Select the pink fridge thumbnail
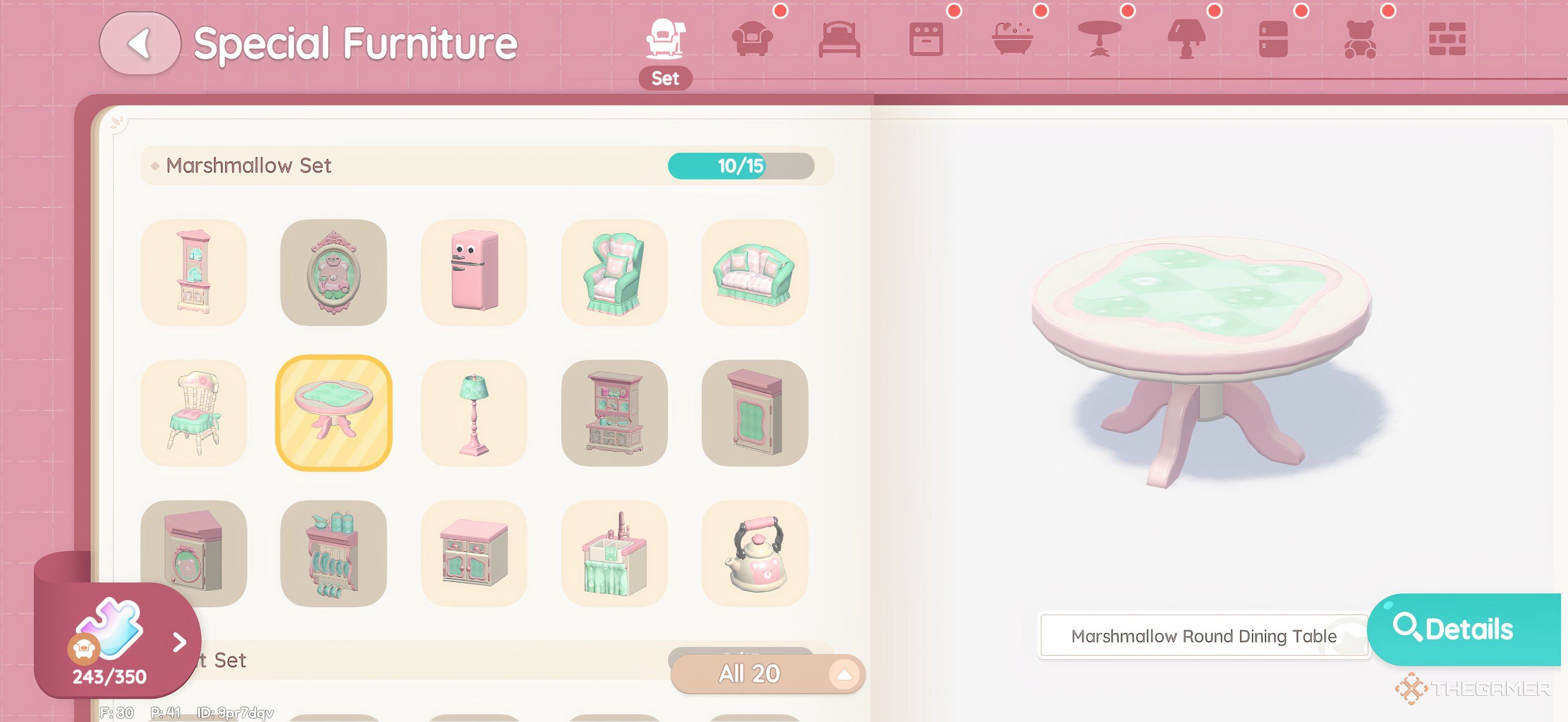This screenshot has height=722, width=1568. pos(474,272)
